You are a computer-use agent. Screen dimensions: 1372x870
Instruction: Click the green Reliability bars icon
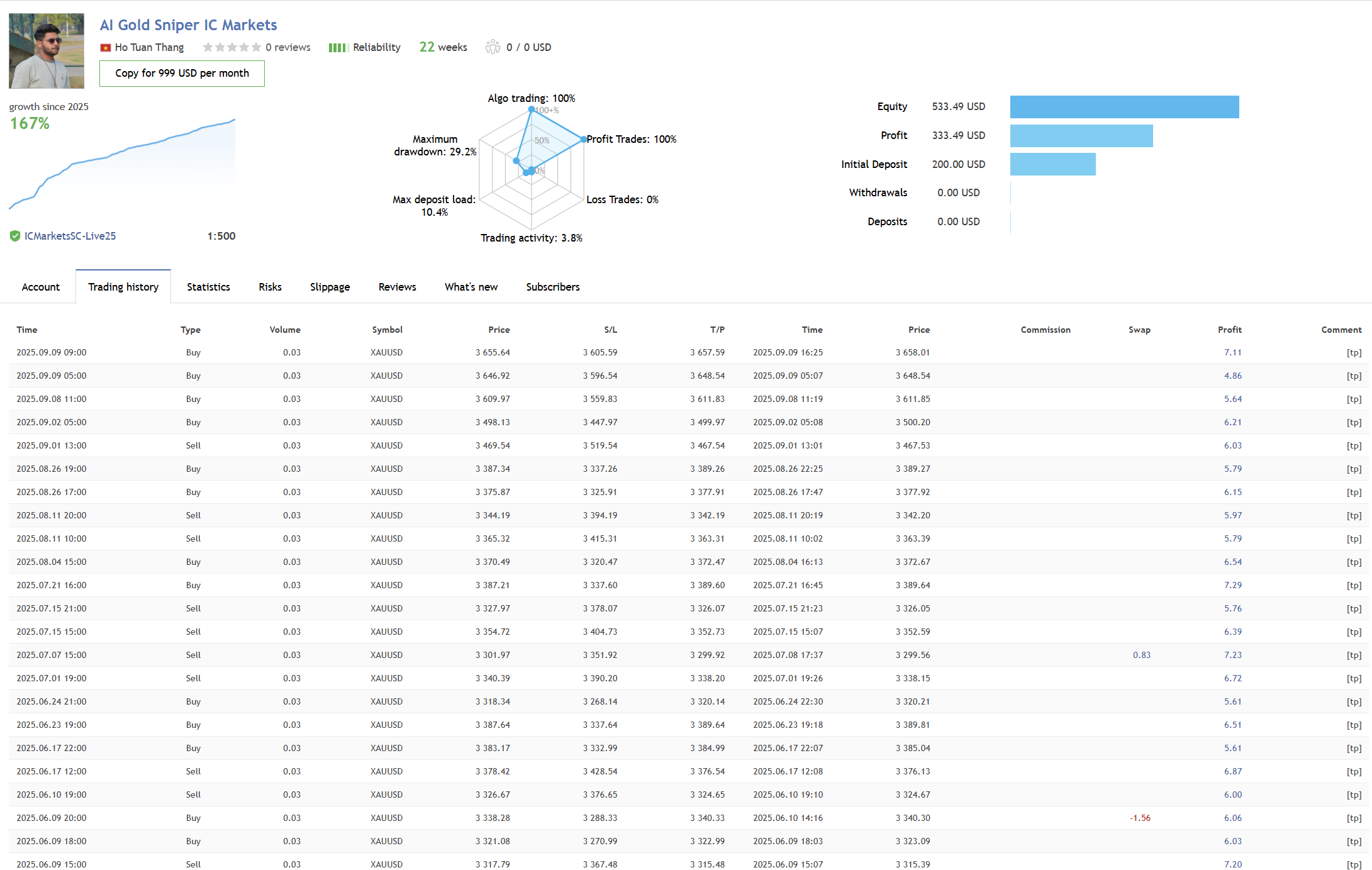(x=338, y=48)
